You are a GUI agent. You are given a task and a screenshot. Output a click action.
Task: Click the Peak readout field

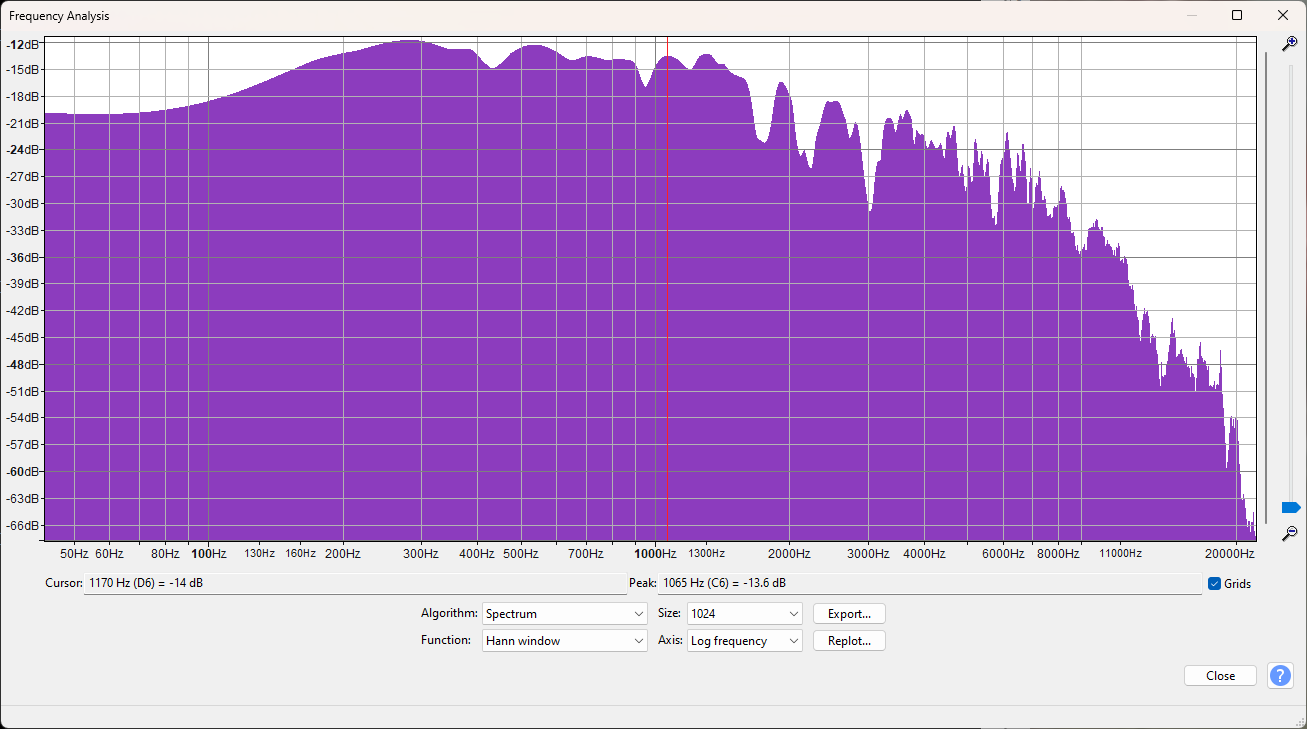(x=930, y=583)
